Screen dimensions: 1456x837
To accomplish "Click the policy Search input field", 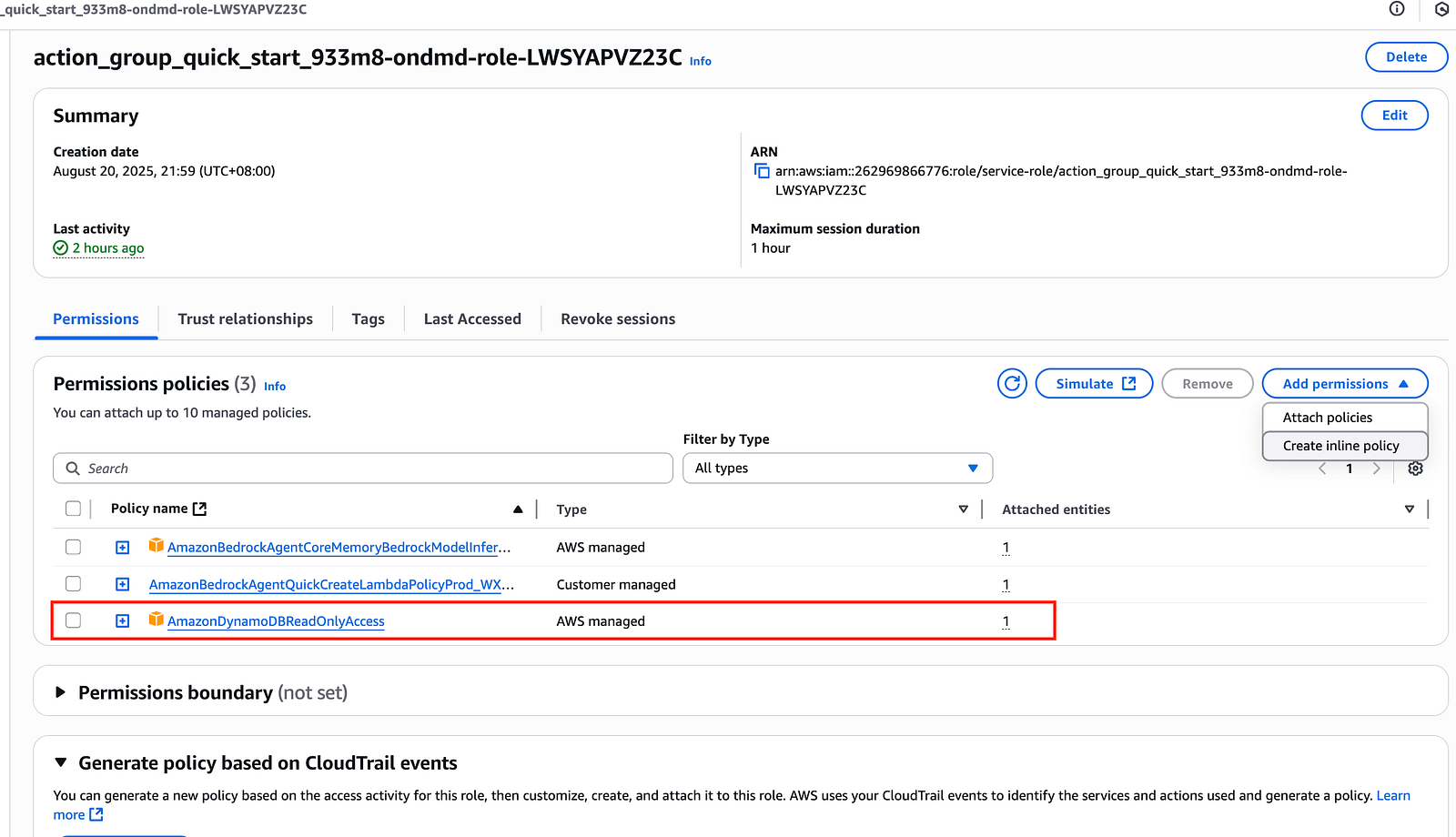I will pos(364,469).
